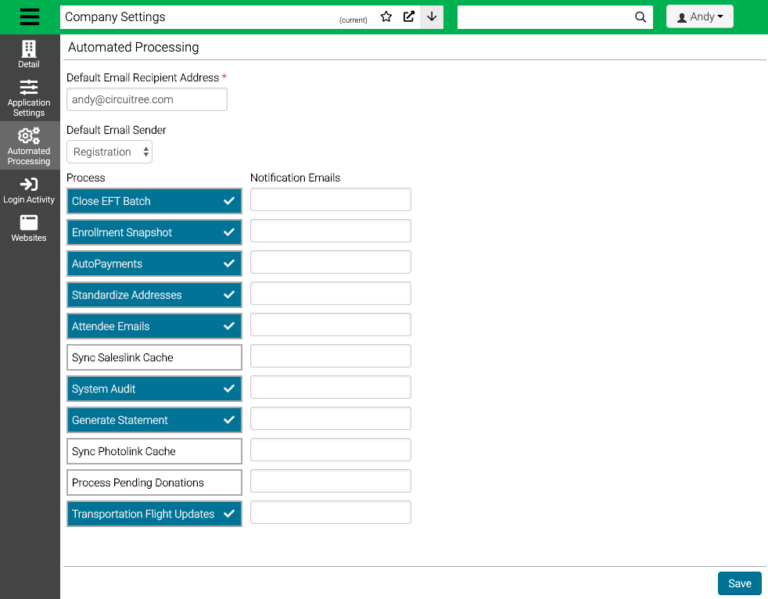
Task: Toggle off Transportation Flight Updates process
Action: (154, 514)
